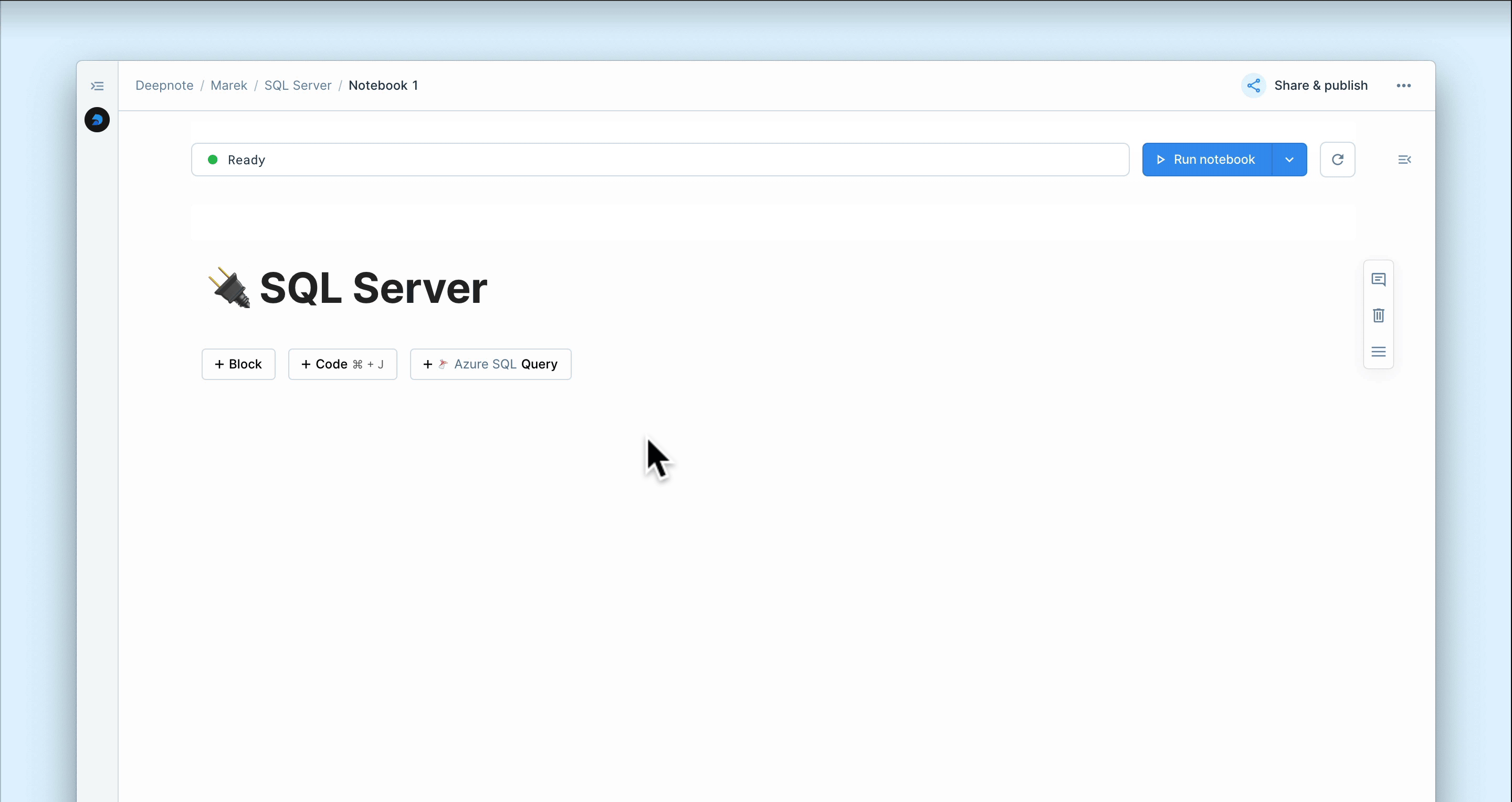1512x802 pixels.
Task: Click the delete cell icon
Action: [1378, 315]
